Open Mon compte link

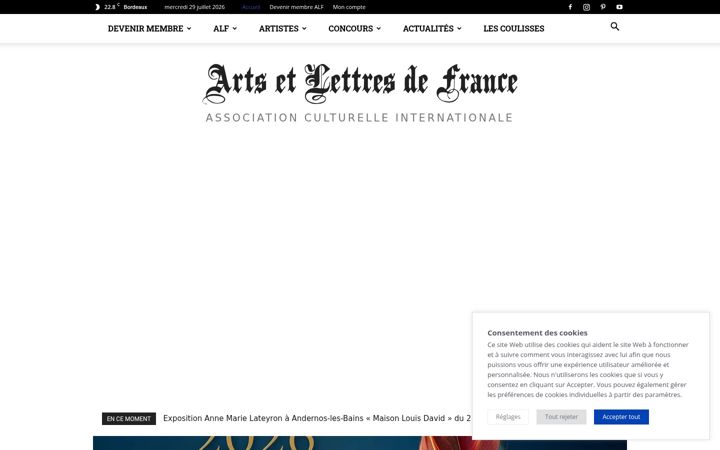[349, 7]
